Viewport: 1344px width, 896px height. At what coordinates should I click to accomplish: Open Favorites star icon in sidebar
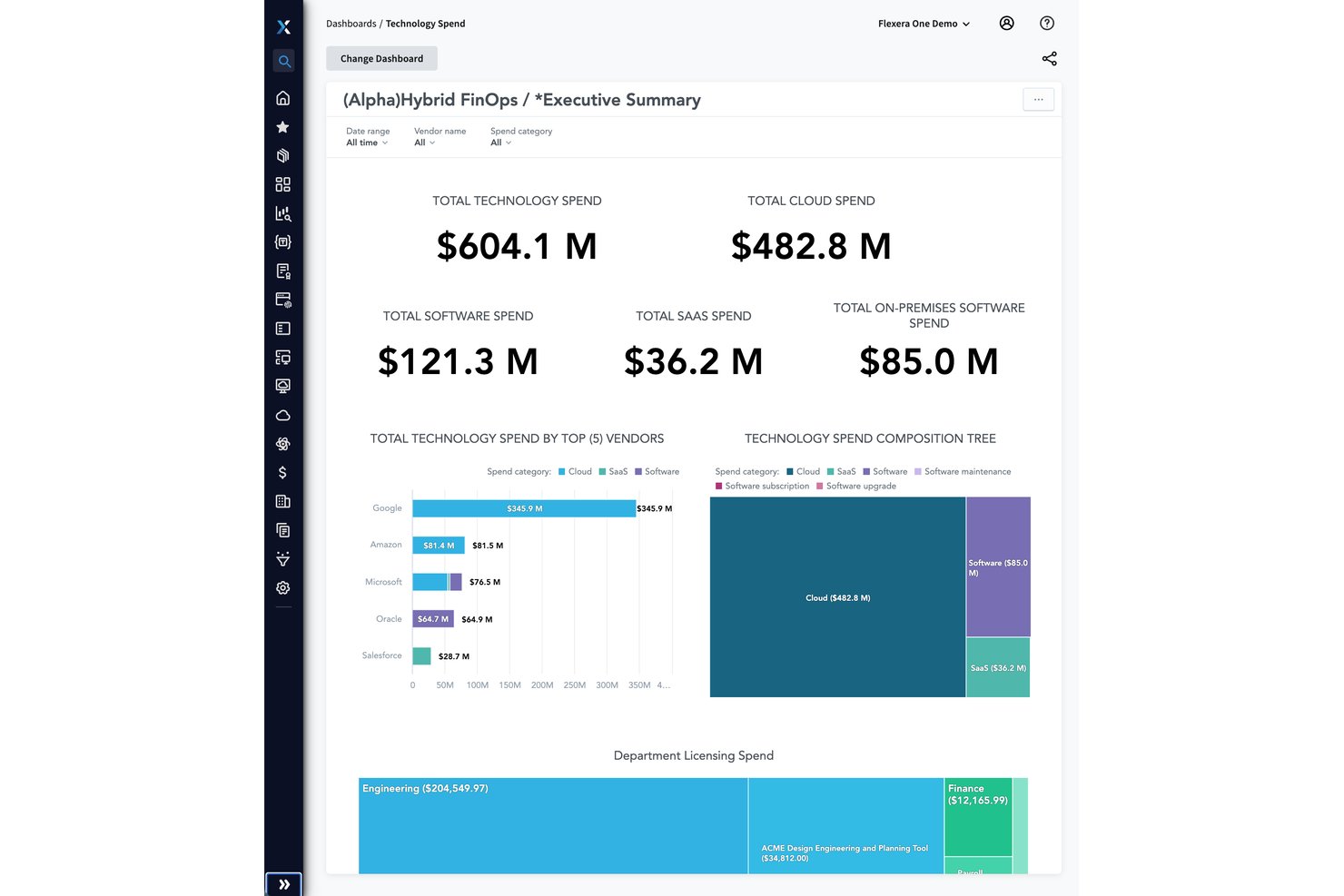point(283,127)
